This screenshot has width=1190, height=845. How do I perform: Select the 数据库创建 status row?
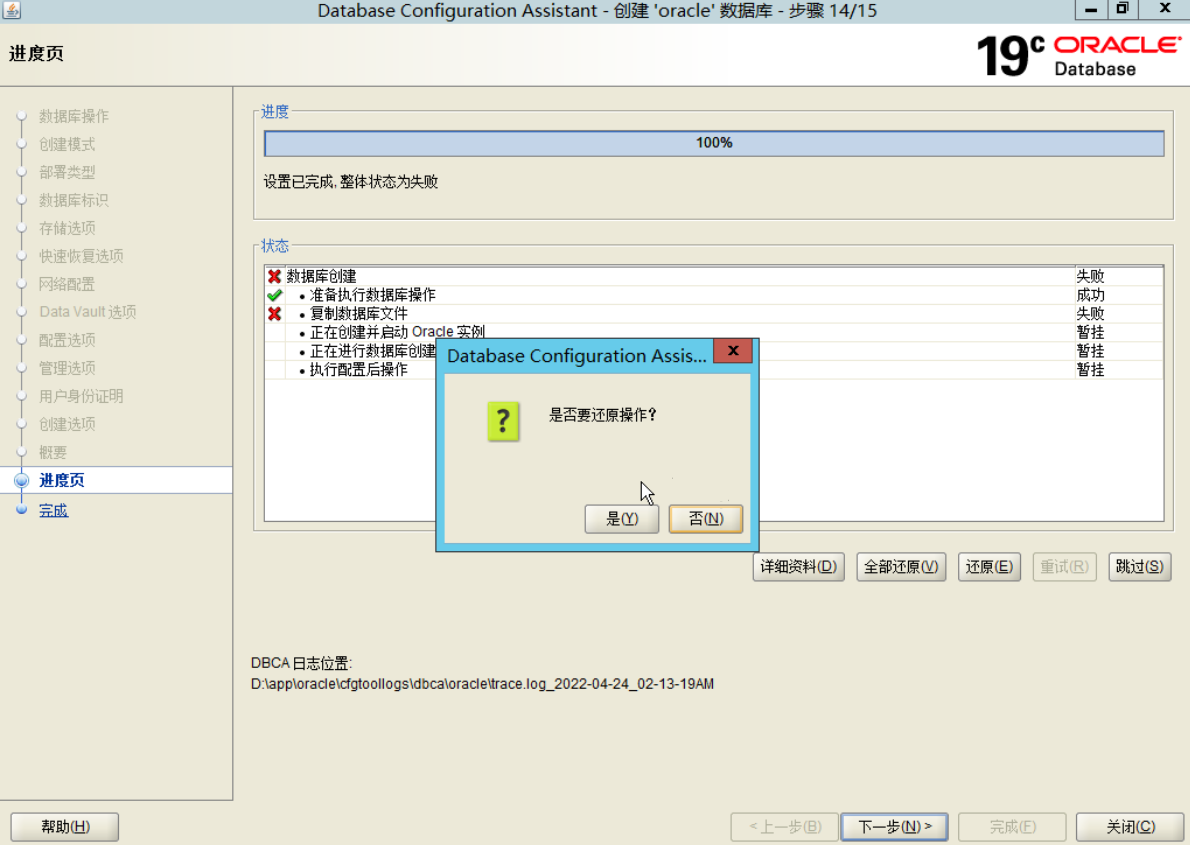click(713, 276)
